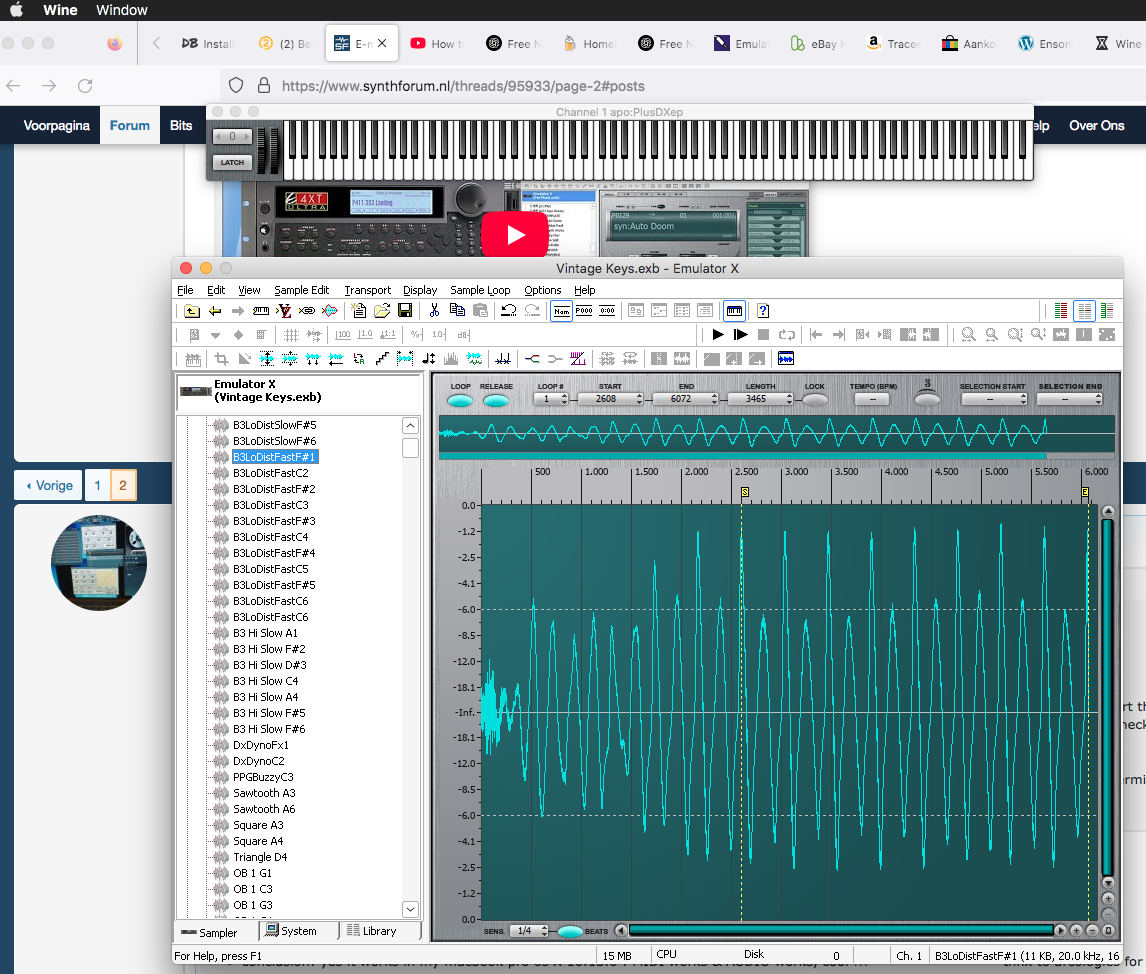Click the browser reload button
The width and height of the screenshot is (1146, 974).
coord(86,85)
